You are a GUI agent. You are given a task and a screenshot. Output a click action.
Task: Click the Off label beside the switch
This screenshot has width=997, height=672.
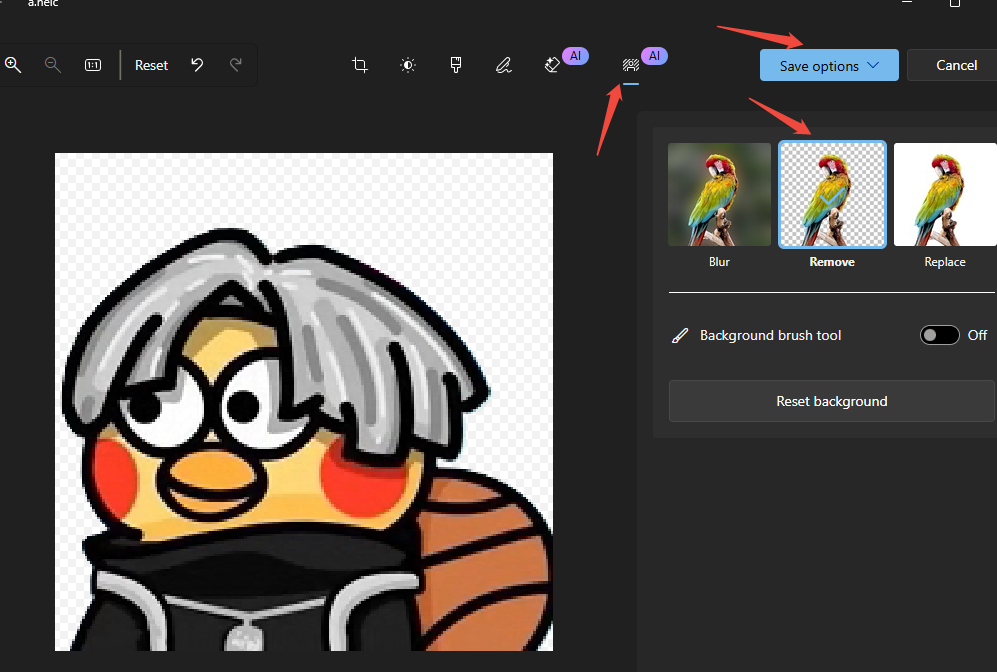tap(977, 335)
